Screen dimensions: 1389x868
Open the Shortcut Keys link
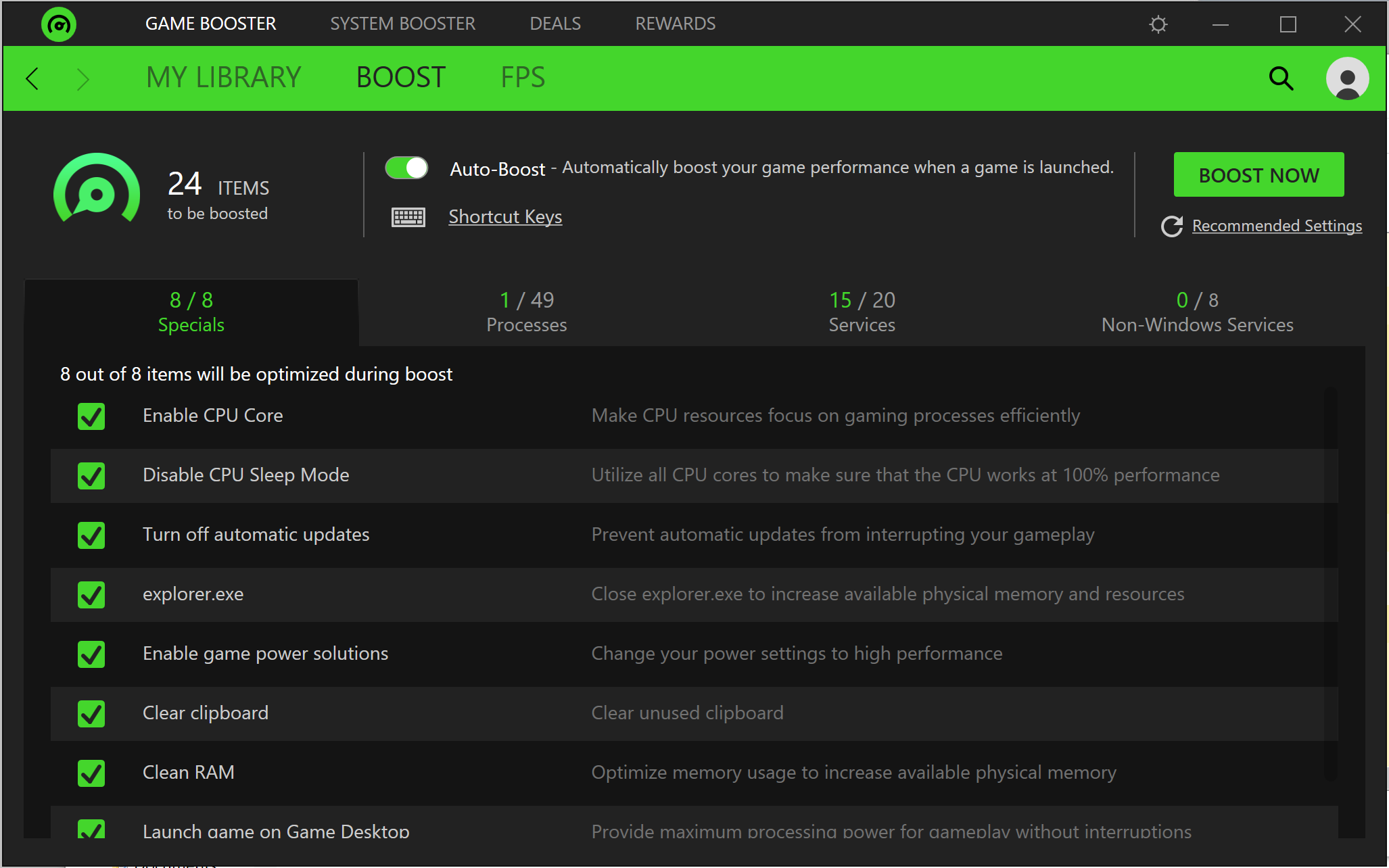click(505, 217)
